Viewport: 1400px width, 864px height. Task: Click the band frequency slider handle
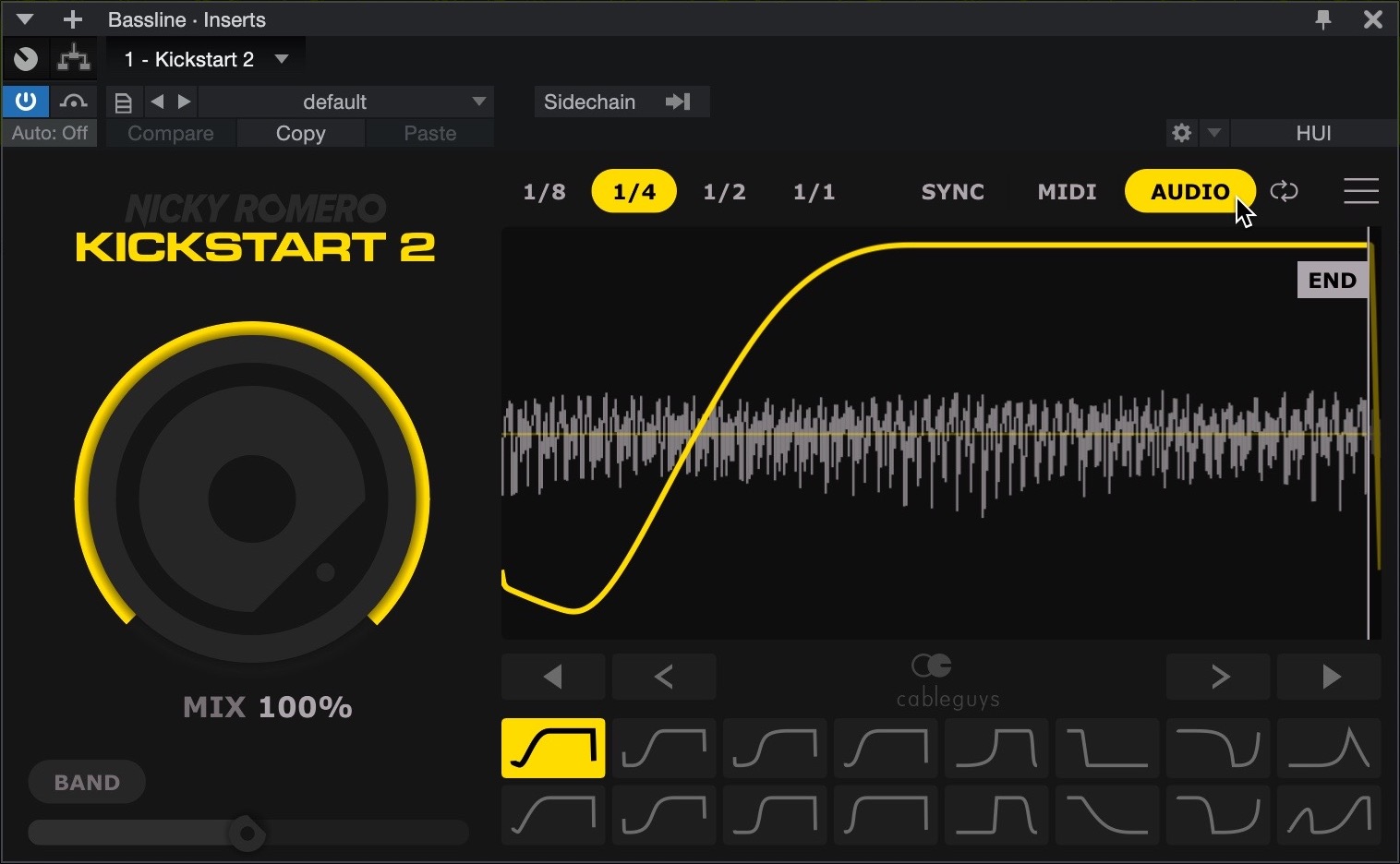point(247,833)
